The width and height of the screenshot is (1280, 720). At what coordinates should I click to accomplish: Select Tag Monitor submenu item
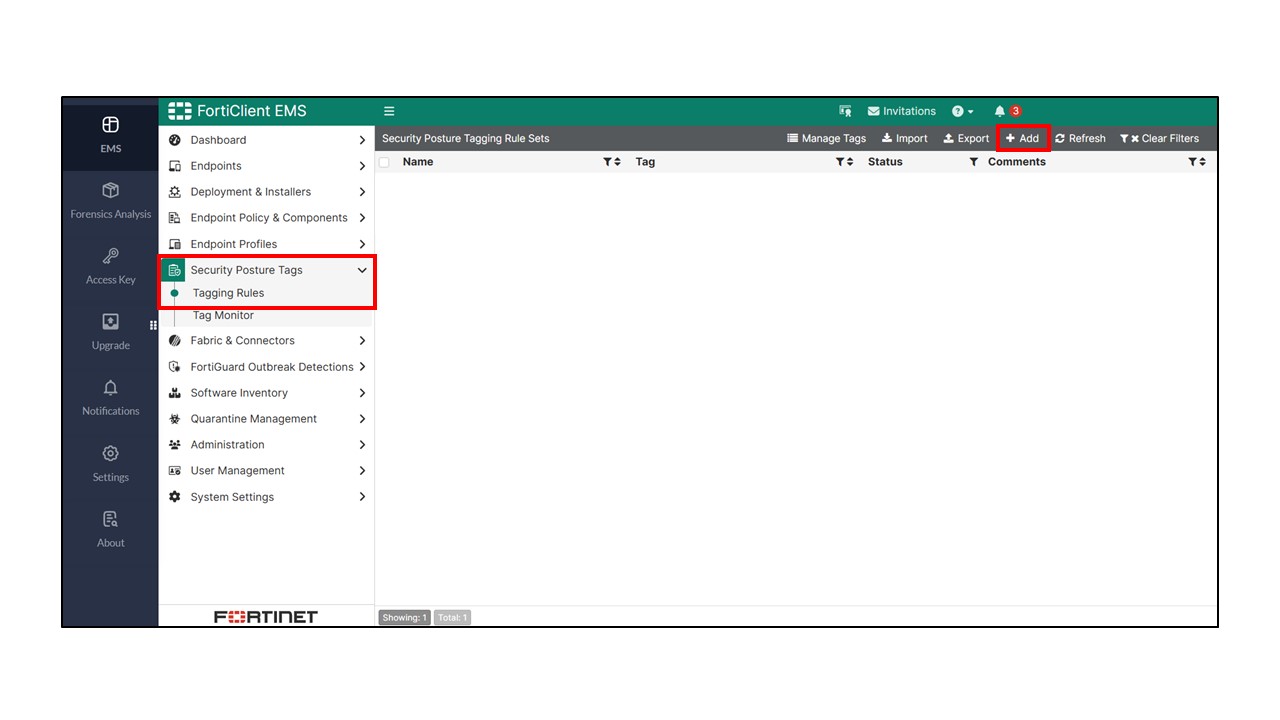click(x=223, y=315)
